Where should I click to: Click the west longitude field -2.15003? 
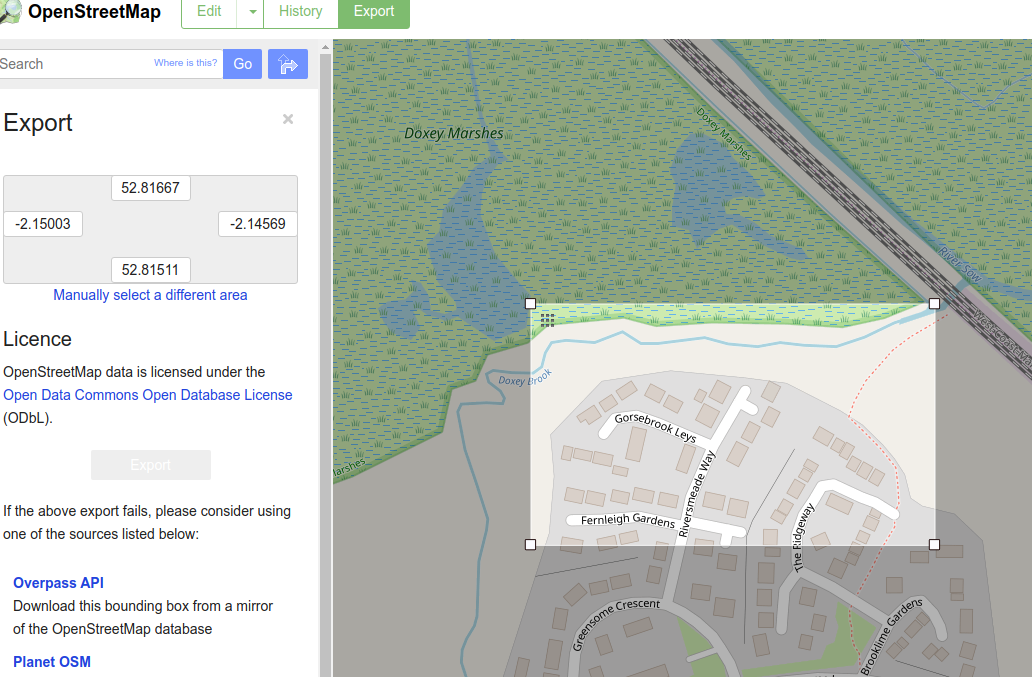pos(43,224)
